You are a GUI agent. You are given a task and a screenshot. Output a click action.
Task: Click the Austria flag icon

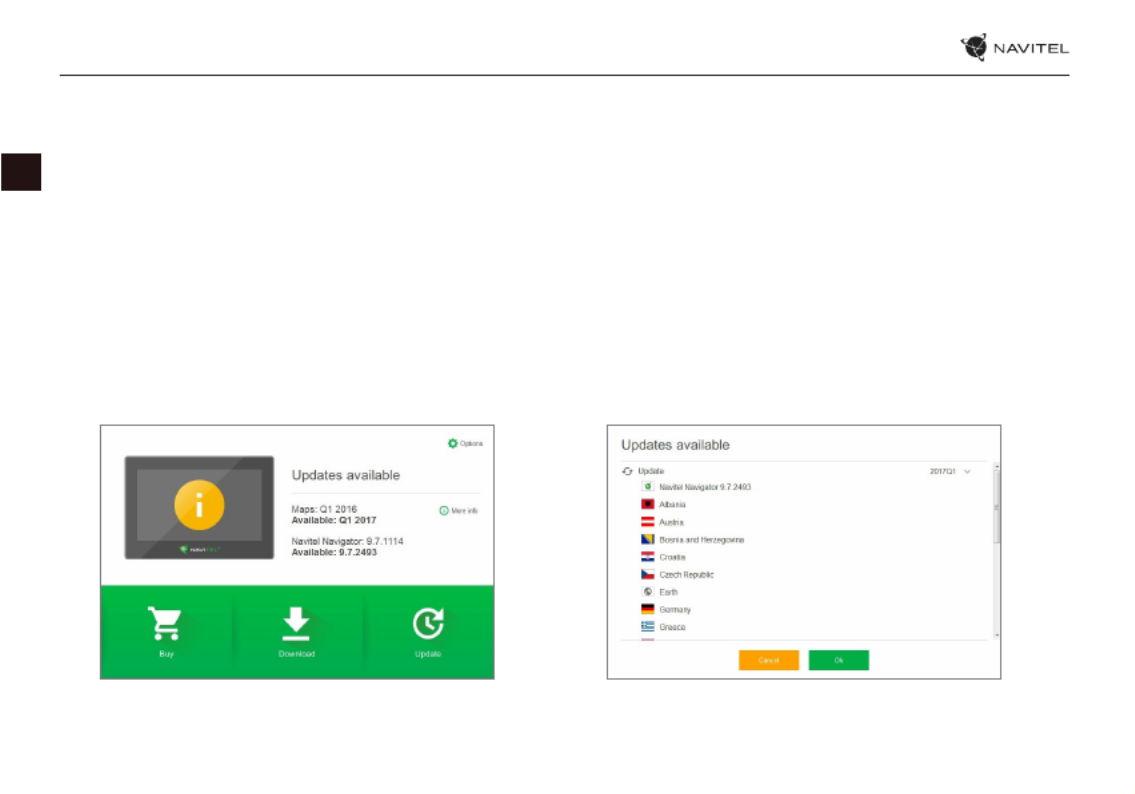click(x=648, y=522)
